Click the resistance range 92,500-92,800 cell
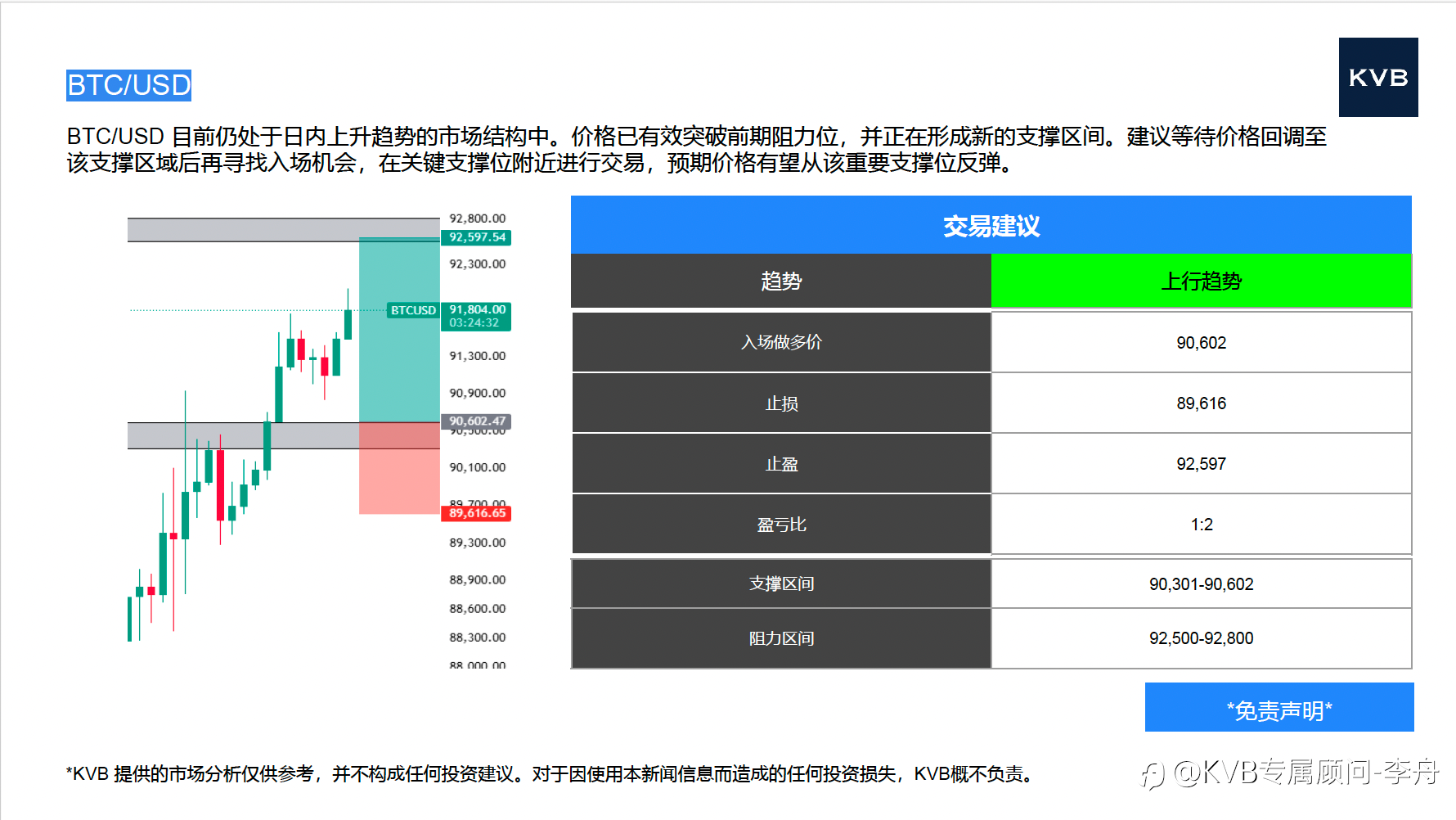 [1202, 638]
